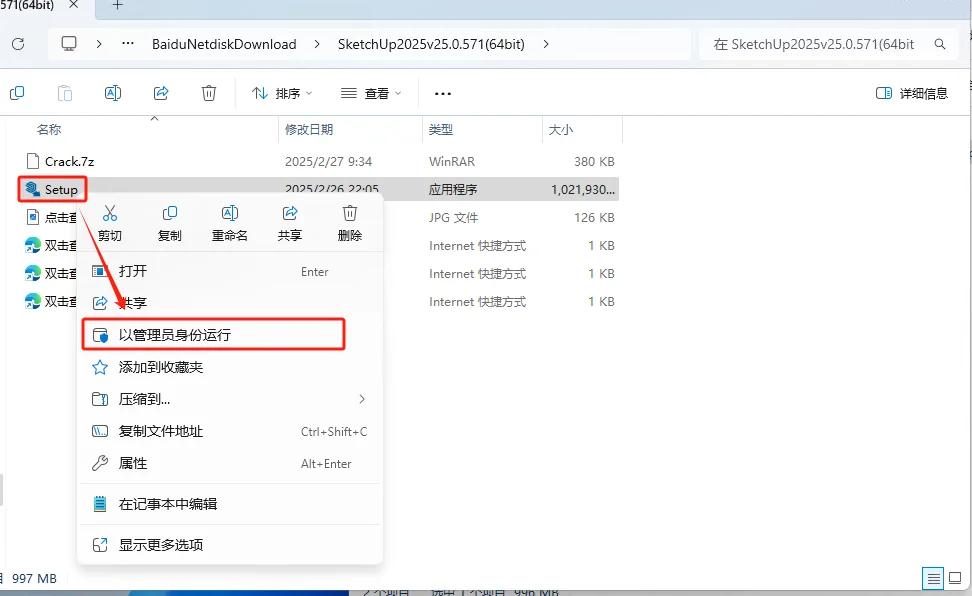Click the 2025/2/27 9:34 date cell
The width and height of the screenshot is (972, 596).
click(329, 162)
